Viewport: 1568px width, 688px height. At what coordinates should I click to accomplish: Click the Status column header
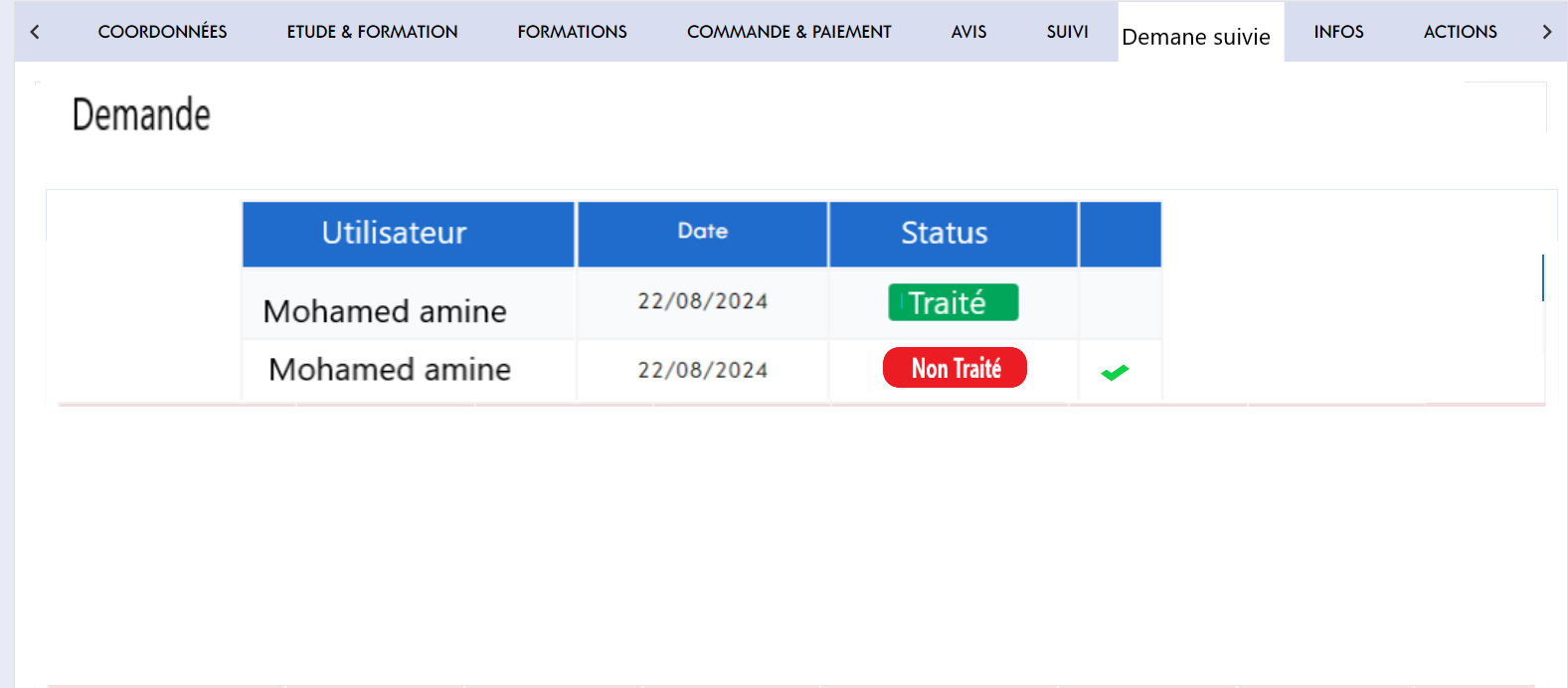tap(944, 233)
